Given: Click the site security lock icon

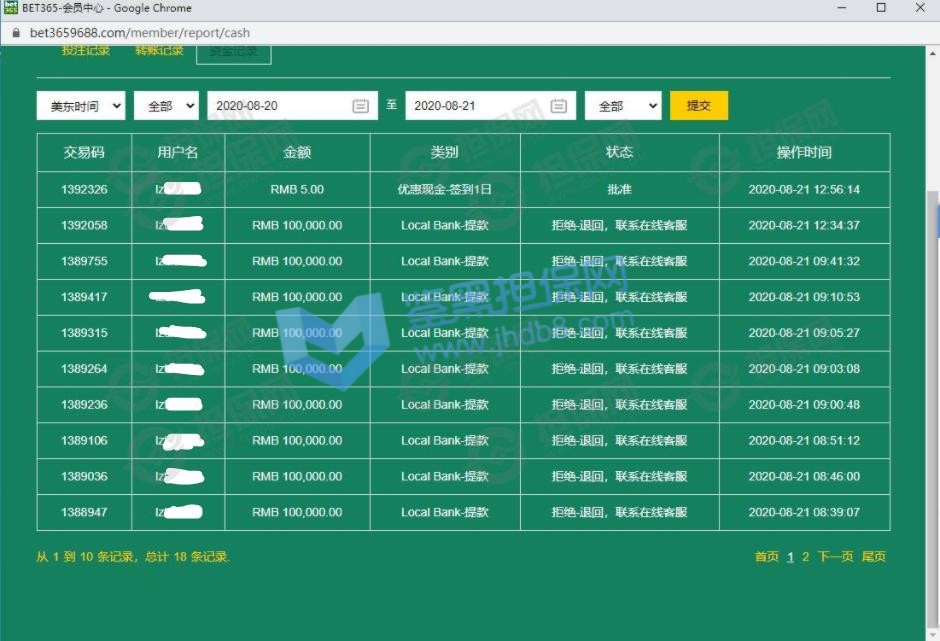Looking at the screenshot, I should click(x=15, y=32).
